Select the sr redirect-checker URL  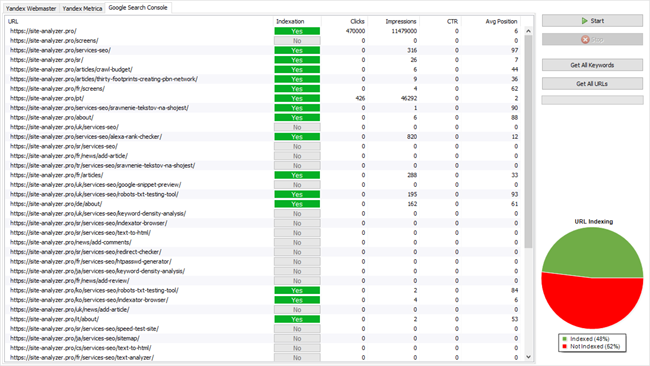[85, 252]
